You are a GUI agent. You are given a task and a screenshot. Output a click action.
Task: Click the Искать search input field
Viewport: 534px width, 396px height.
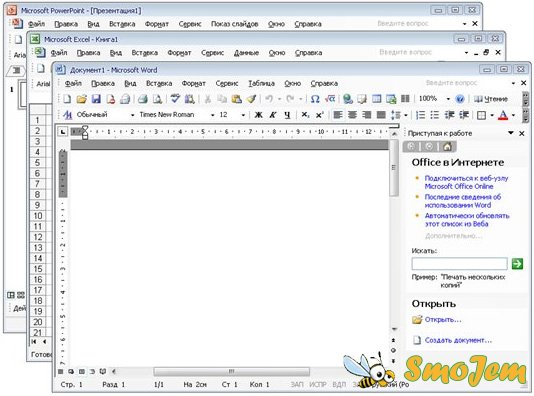459,264
